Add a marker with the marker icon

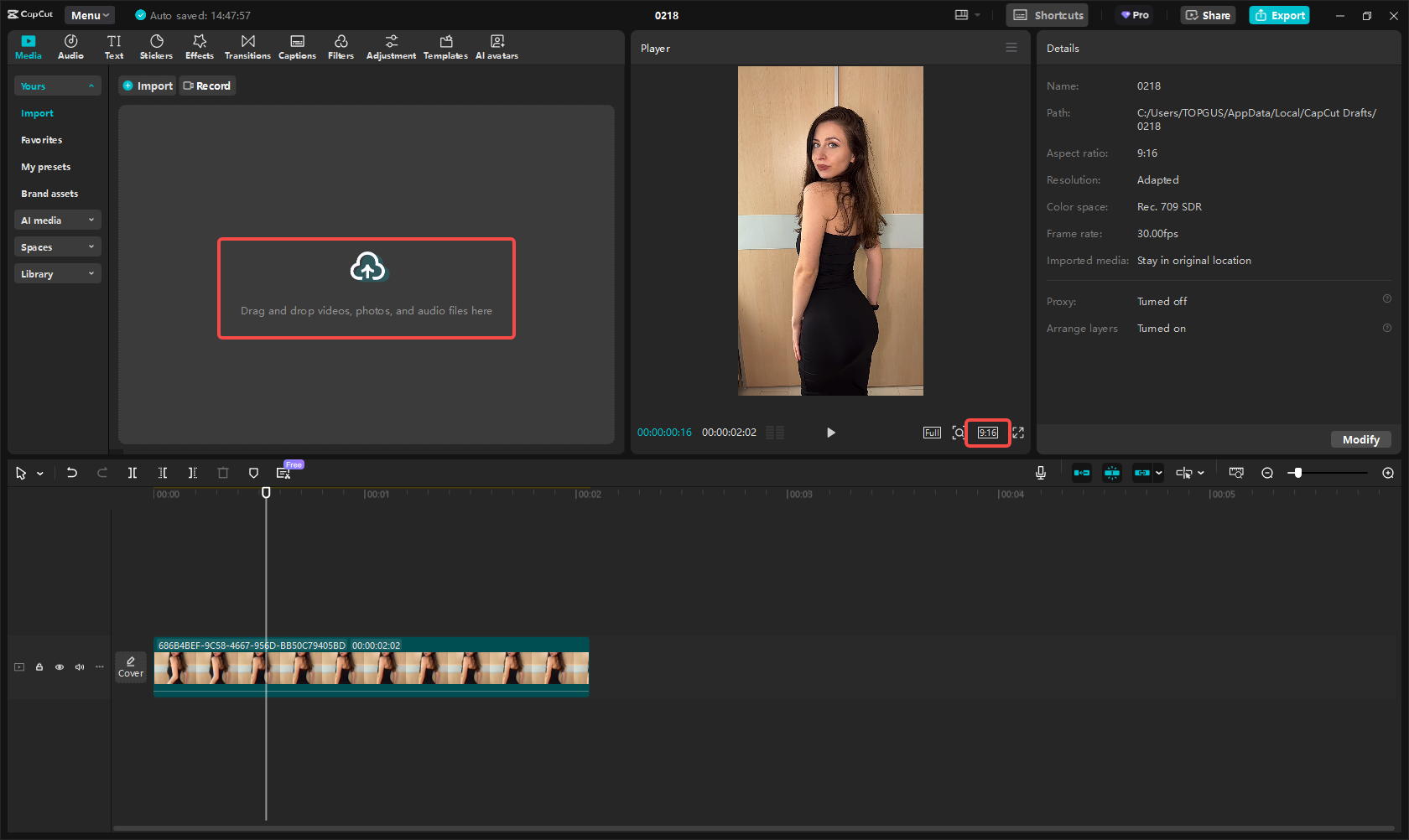[253, 473]
